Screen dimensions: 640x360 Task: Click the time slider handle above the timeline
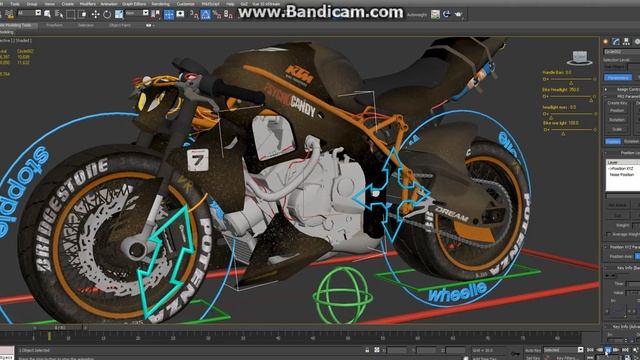pos(60,327)
